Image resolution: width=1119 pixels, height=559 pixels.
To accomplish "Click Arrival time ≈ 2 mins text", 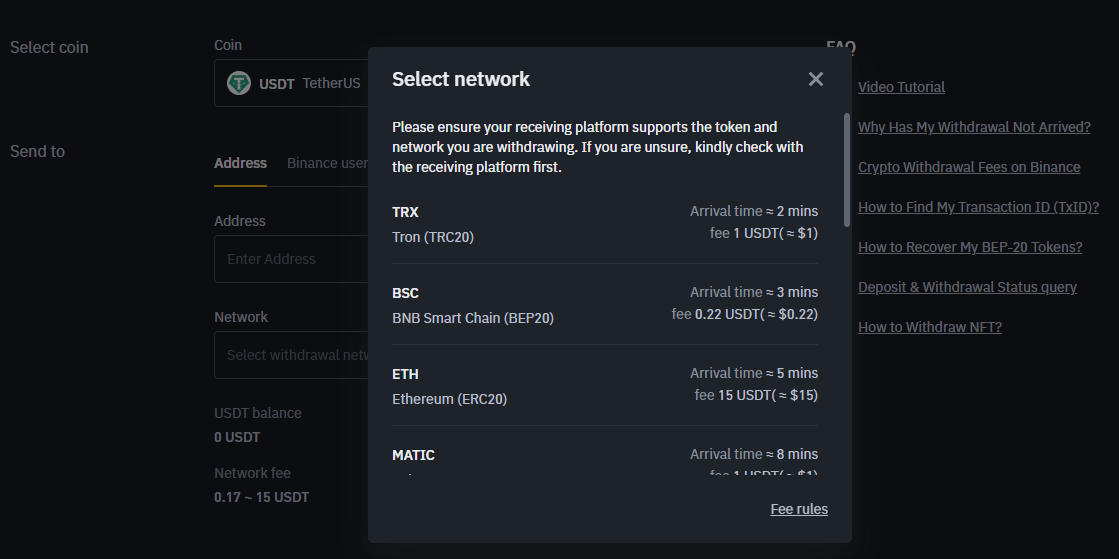I will [x=754, y=211].
